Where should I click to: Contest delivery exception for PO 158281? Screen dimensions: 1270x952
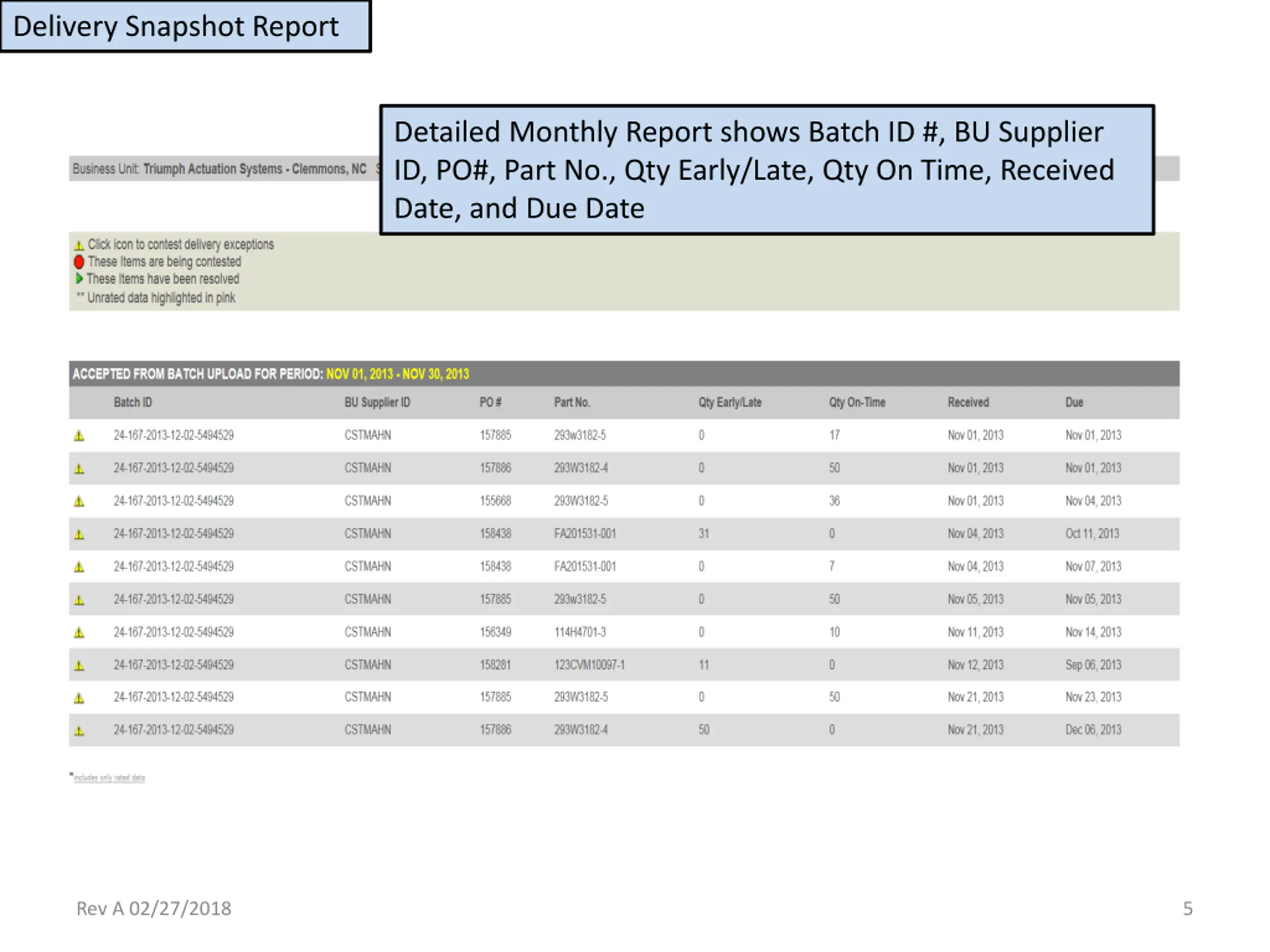pos(79,665)
